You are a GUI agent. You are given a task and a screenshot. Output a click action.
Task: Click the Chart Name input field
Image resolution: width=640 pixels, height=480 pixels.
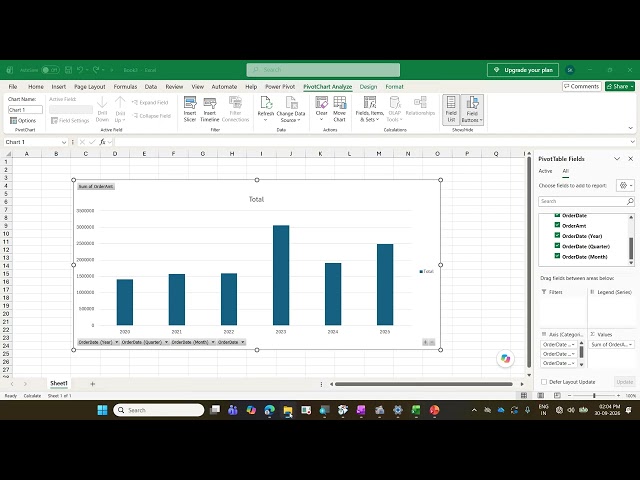(25, 110)
